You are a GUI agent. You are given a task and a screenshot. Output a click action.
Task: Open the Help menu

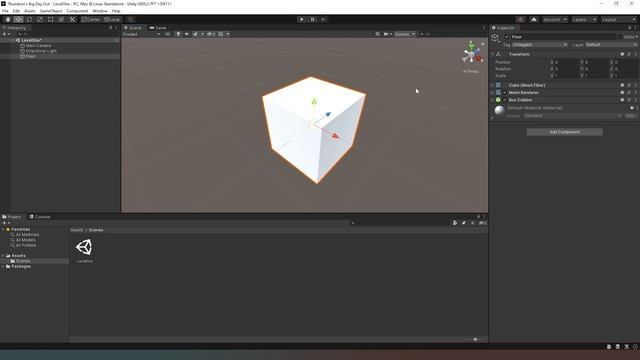pyautogui.click(x=116, y=11)
